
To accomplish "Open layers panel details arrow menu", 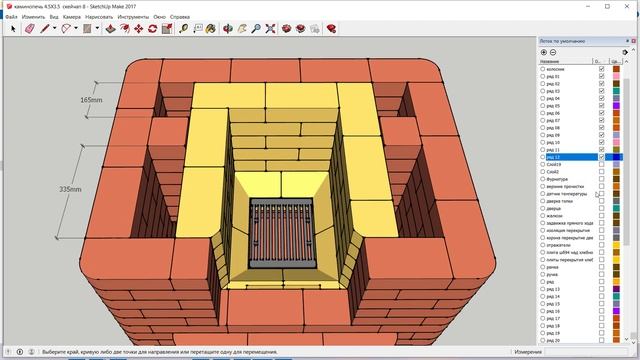I will [x=625, y=52].
